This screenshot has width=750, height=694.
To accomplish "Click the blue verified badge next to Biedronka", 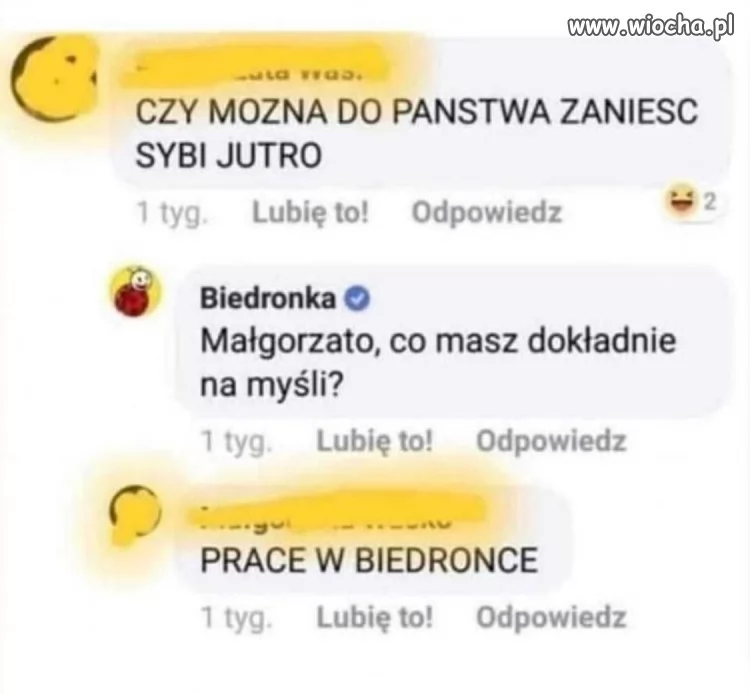I will (357, 299).
